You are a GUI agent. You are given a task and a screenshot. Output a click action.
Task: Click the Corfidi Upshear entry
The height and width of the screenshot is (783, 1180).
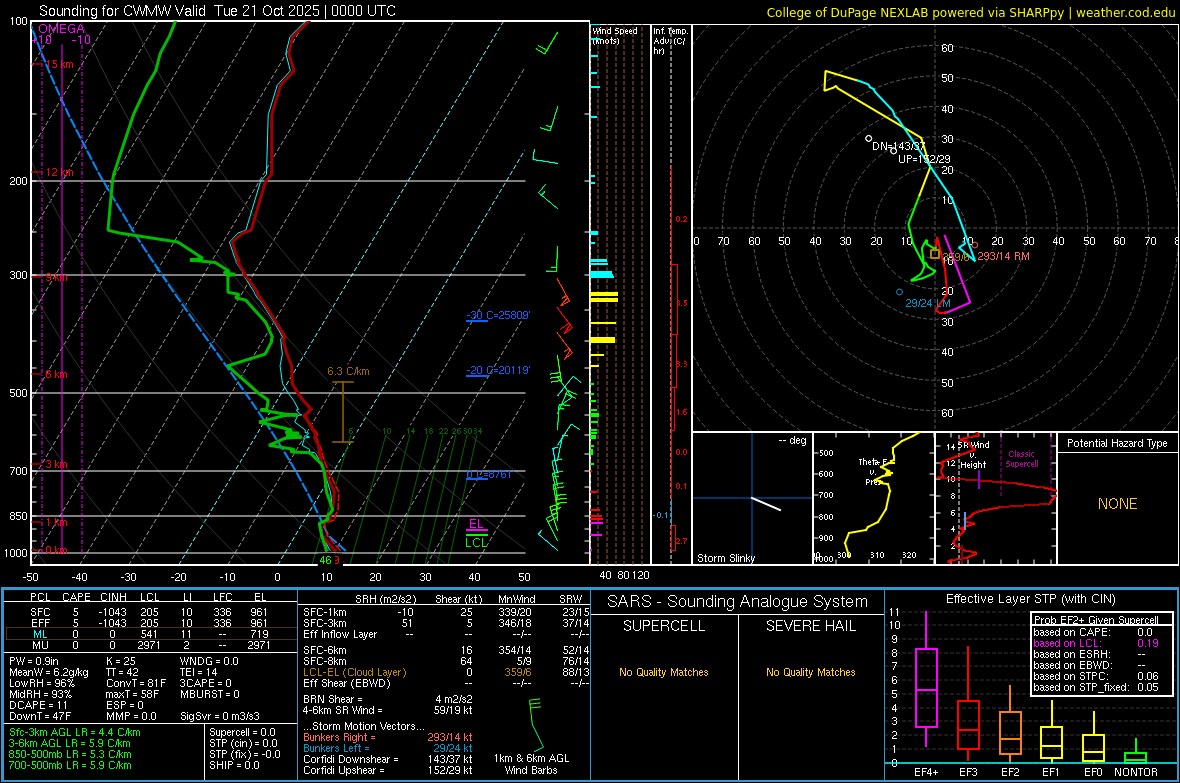[x=388, y=770]
